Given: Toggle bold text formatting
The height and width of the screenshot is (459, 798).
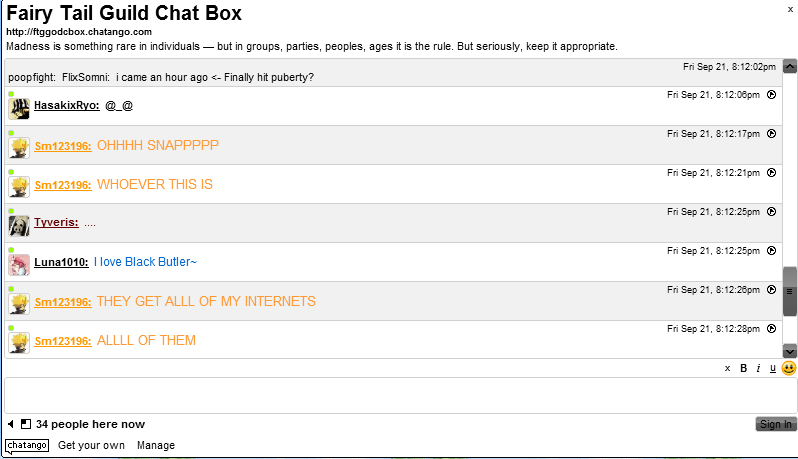Looking at the screenshot, I should (x=743, y=369).
